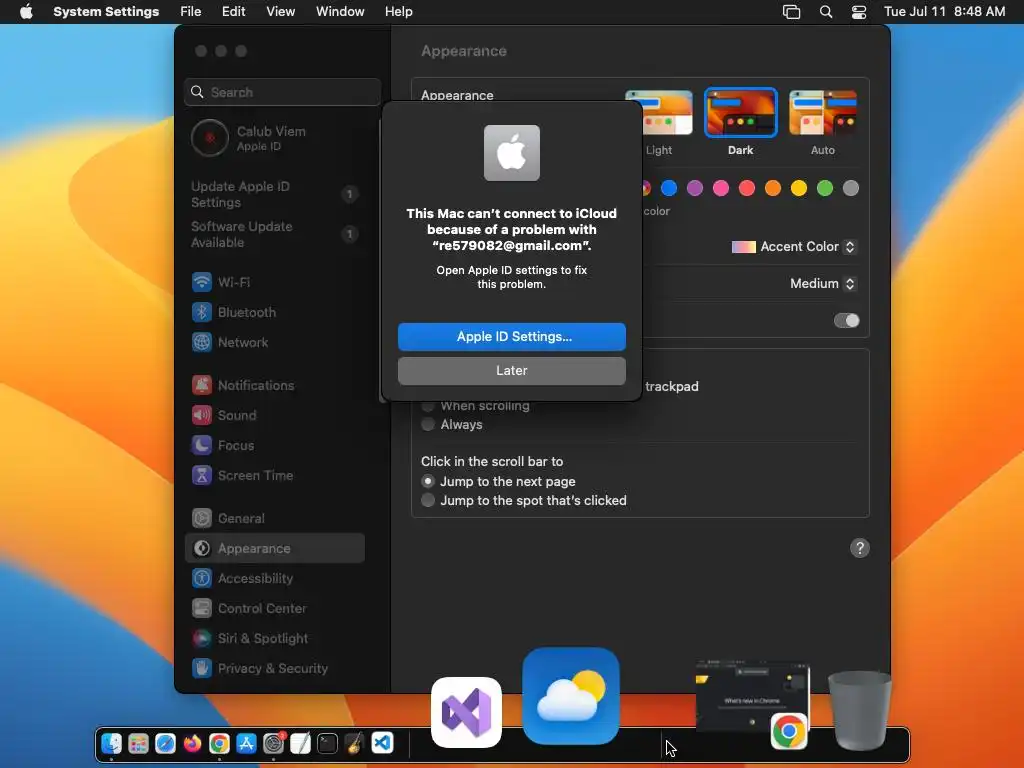Pick the red accent color
The width and height of the screenshot is (1024, 768).
[x=746, y=188]
